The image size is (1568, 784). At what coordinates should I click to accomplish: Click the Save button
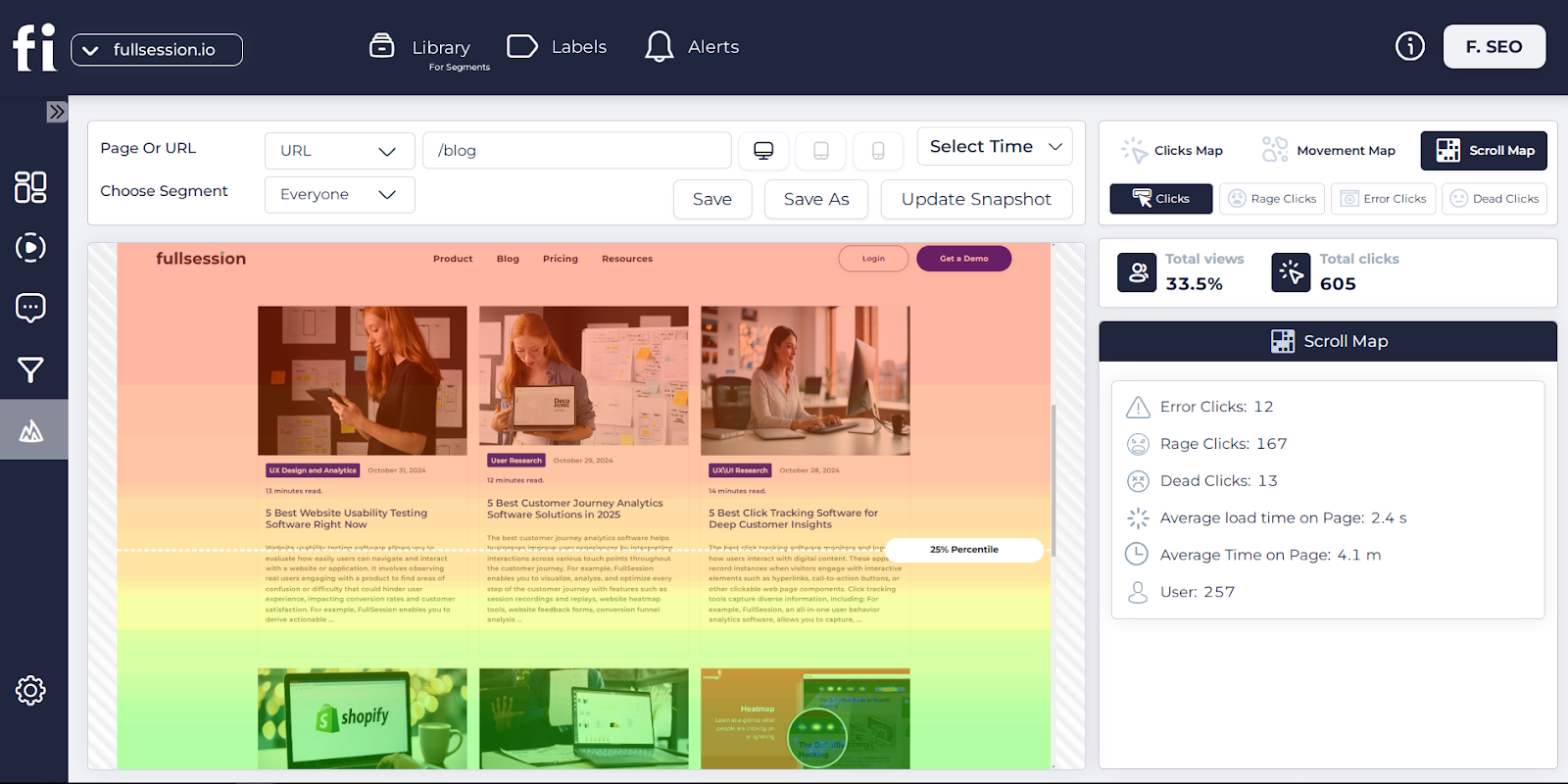pos(712,200)
